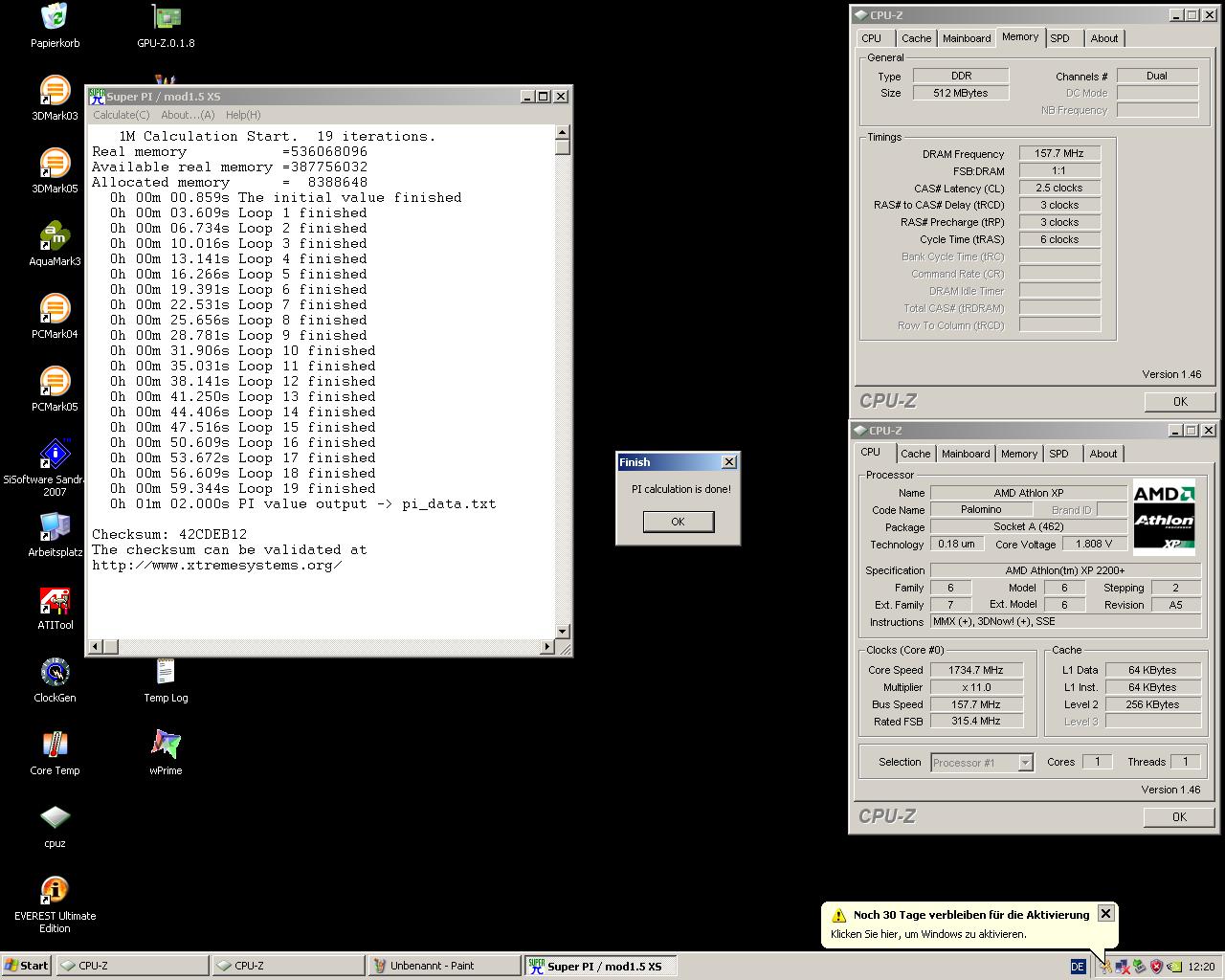Image resolution: width=1225 pixels, height=980 pixels.
Task: Open the Temp Log text file
Action: tap(166, 673)
